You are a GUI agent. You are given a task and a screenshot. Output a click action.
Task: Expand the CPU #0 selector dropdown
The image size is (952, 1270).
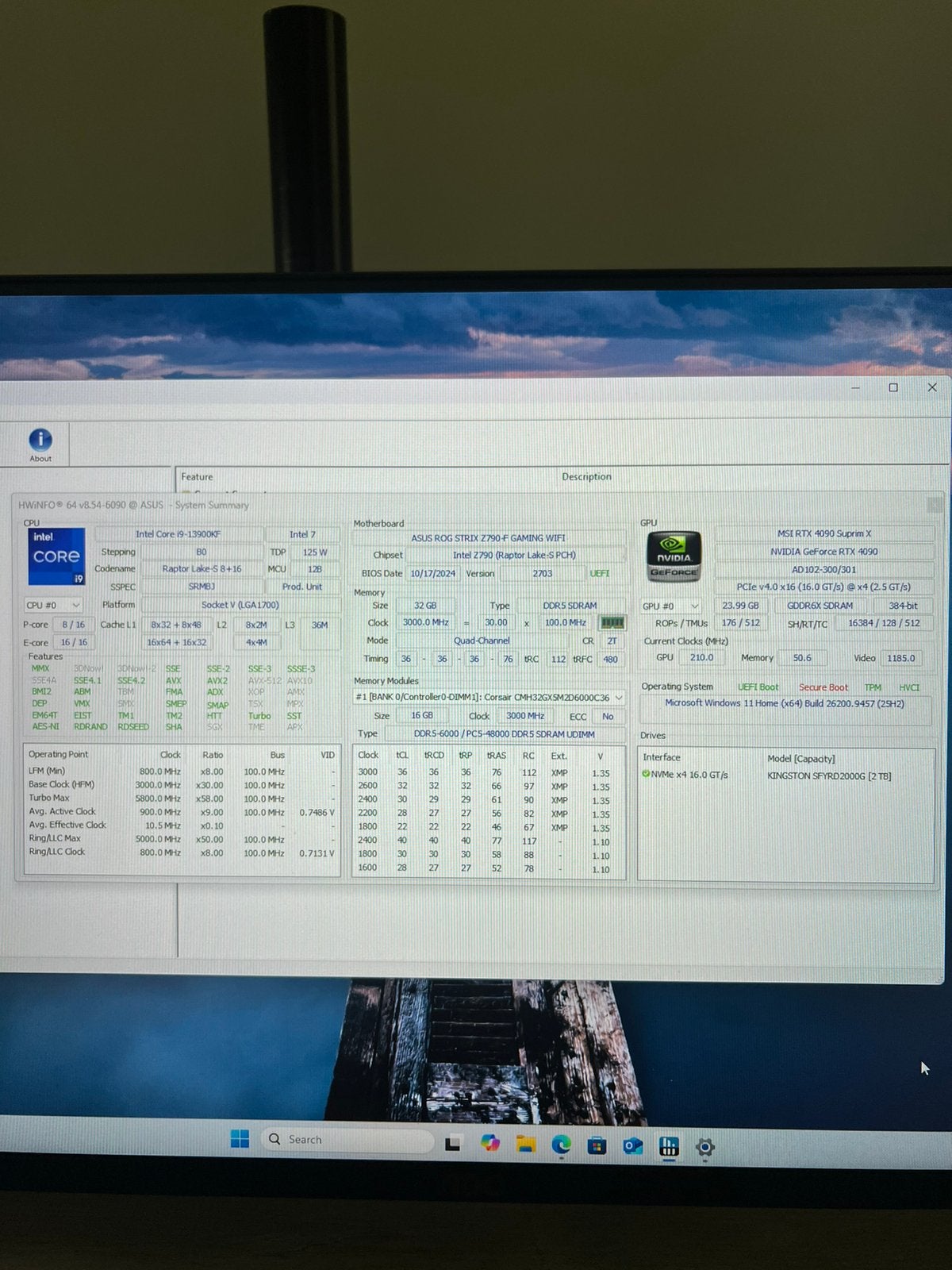(x=53, y=605)
